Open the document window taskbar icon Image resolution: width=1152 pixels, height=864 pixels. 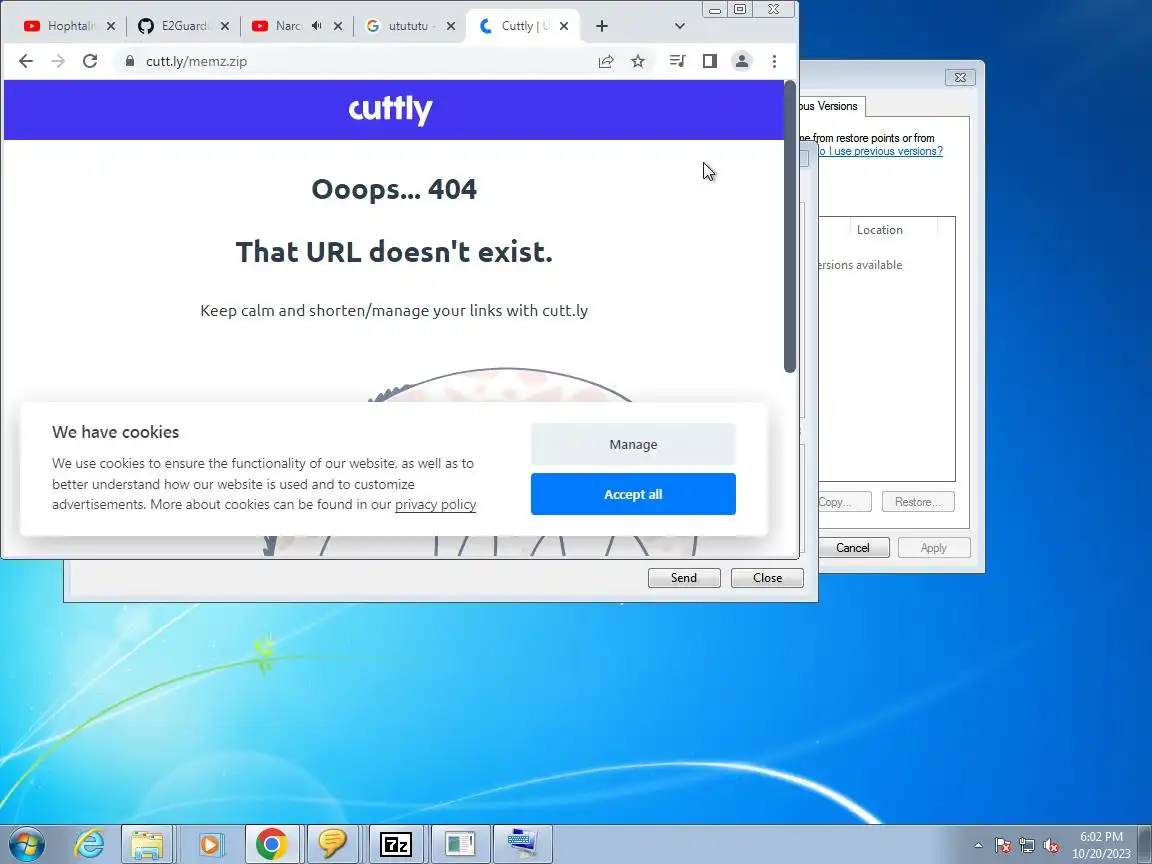pyautogui.click(x=461, y=844)
